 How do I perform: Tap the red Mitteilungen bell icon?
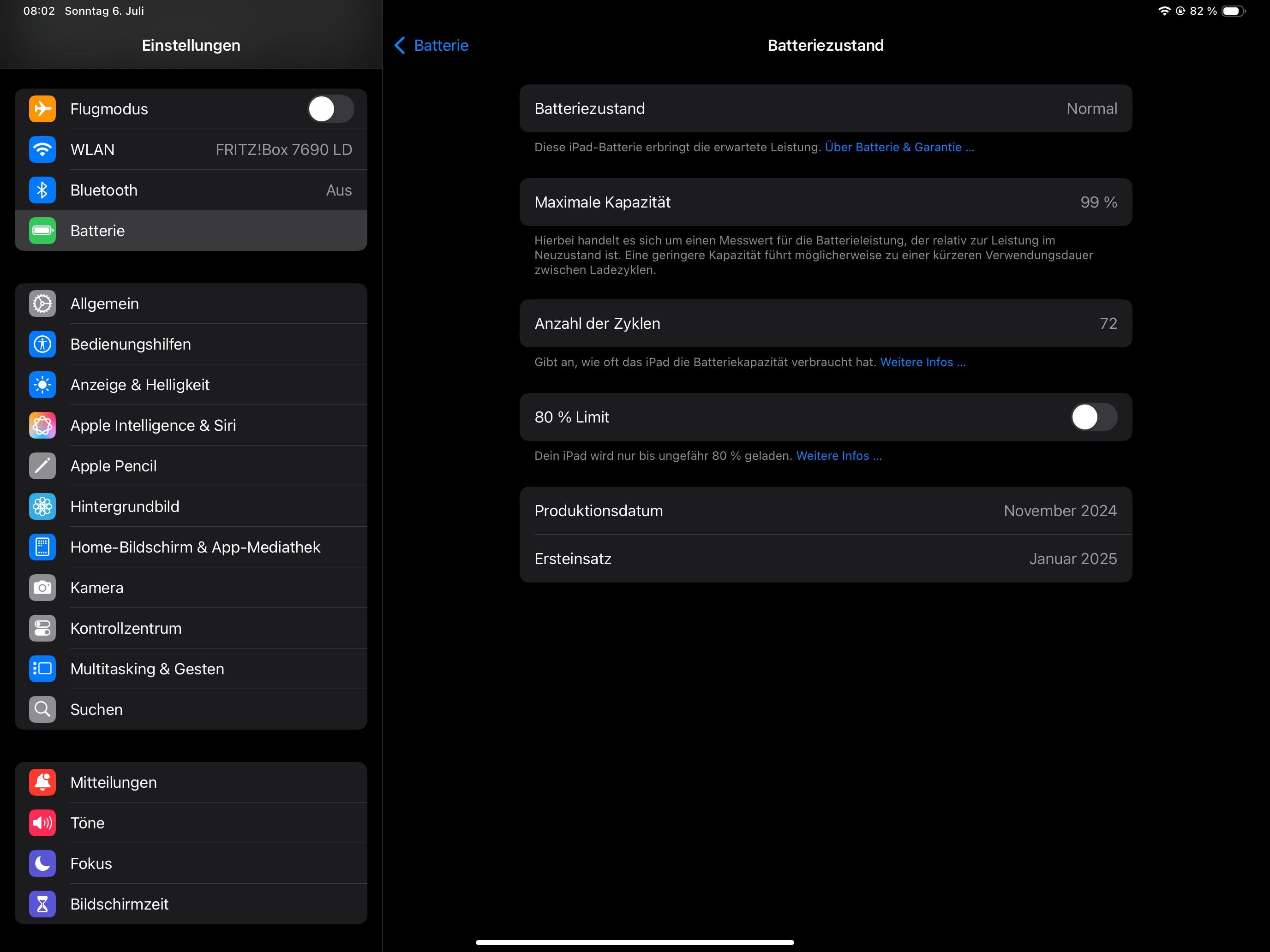(42, 782)
